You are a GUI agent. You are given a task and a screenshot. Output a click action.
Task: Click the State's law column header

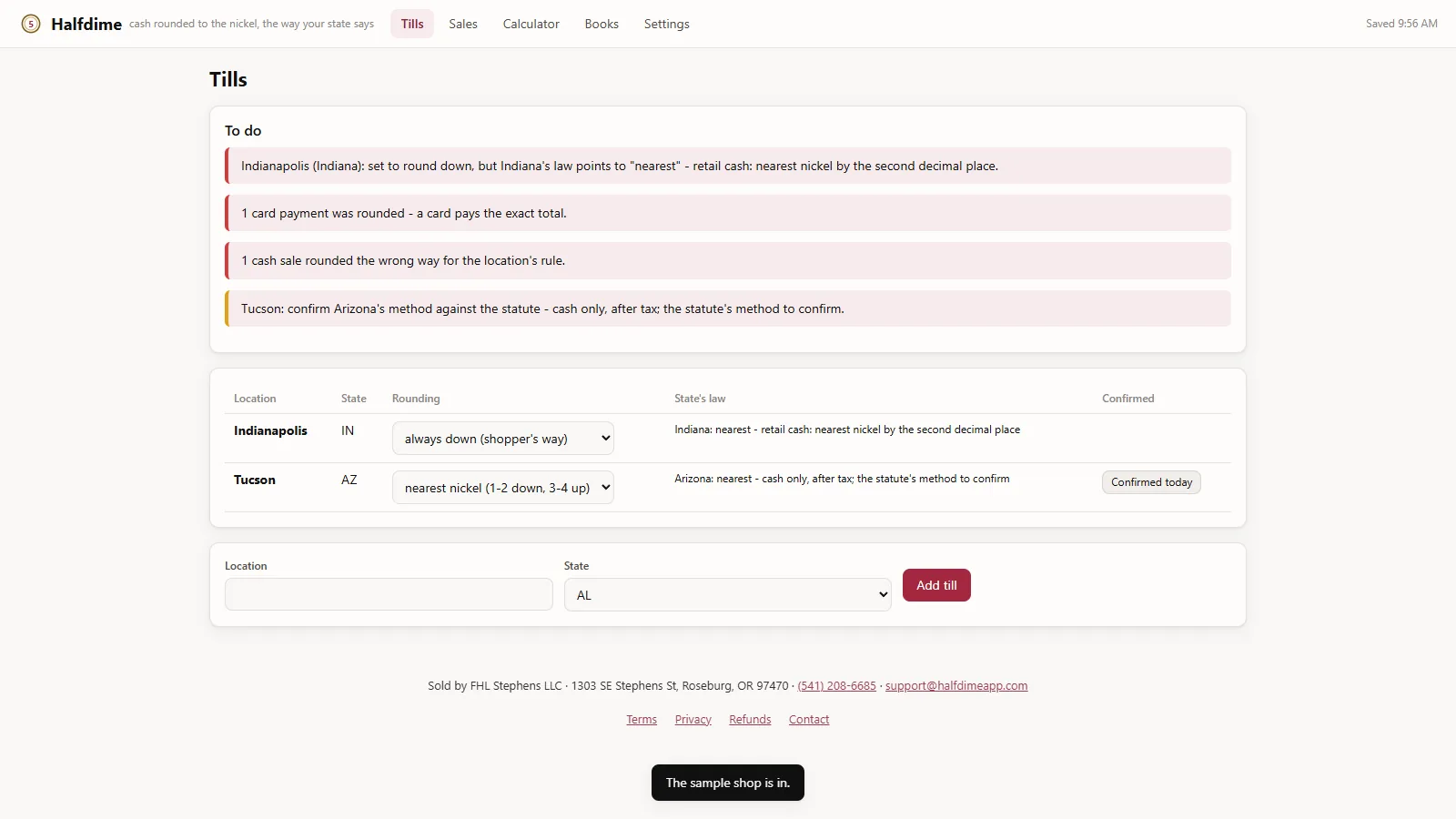click(700, 399)
